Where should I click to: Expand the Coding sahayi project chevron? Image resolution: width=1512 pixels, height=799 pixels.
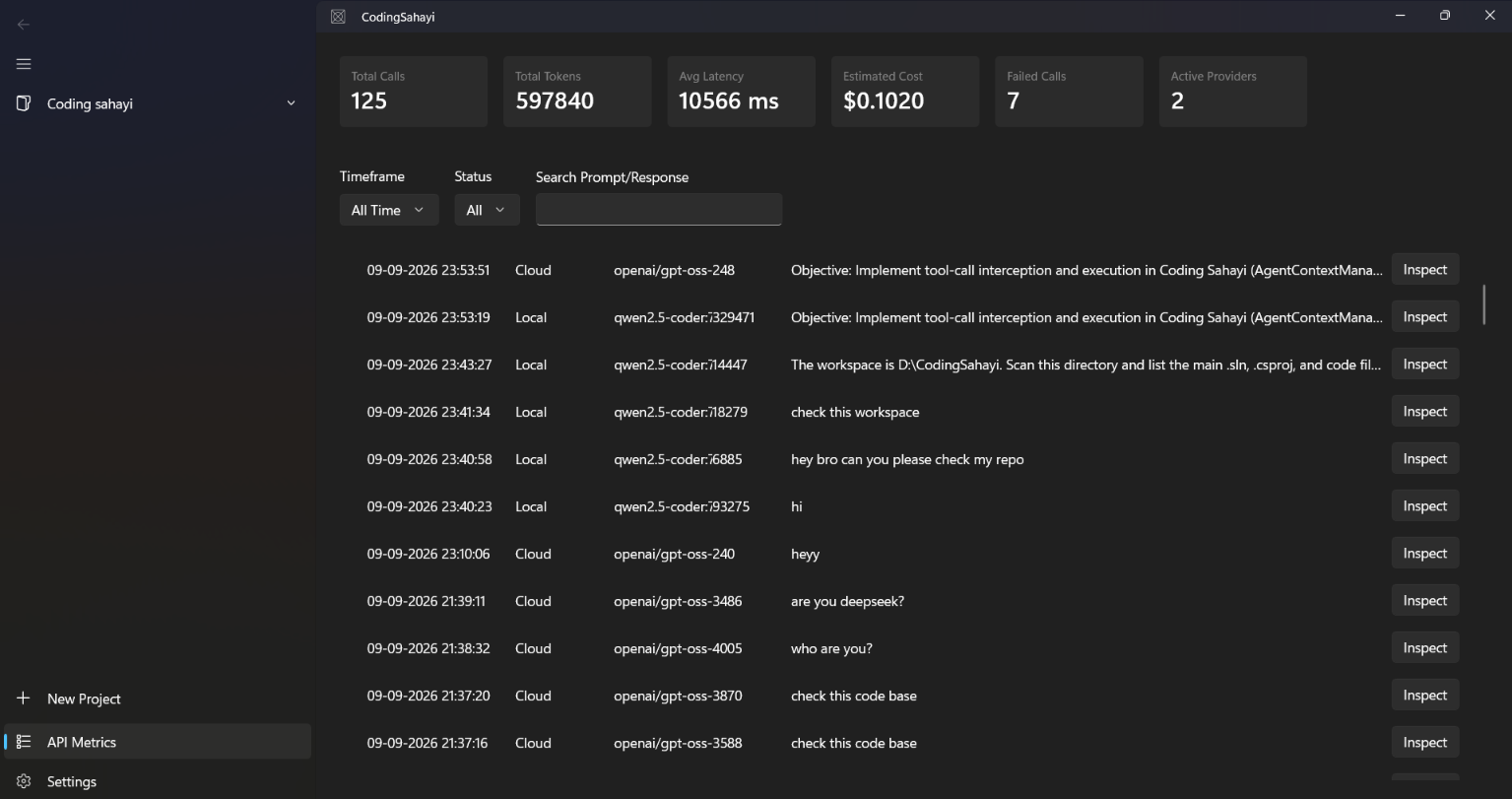(x=291, y=103)
